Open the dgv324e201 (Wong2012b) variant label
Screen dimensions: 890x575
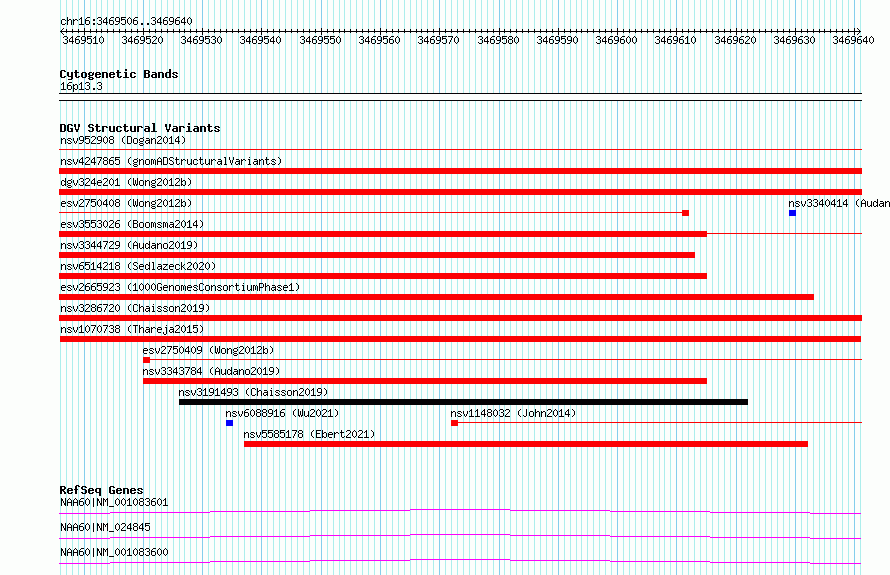[126, 182]
